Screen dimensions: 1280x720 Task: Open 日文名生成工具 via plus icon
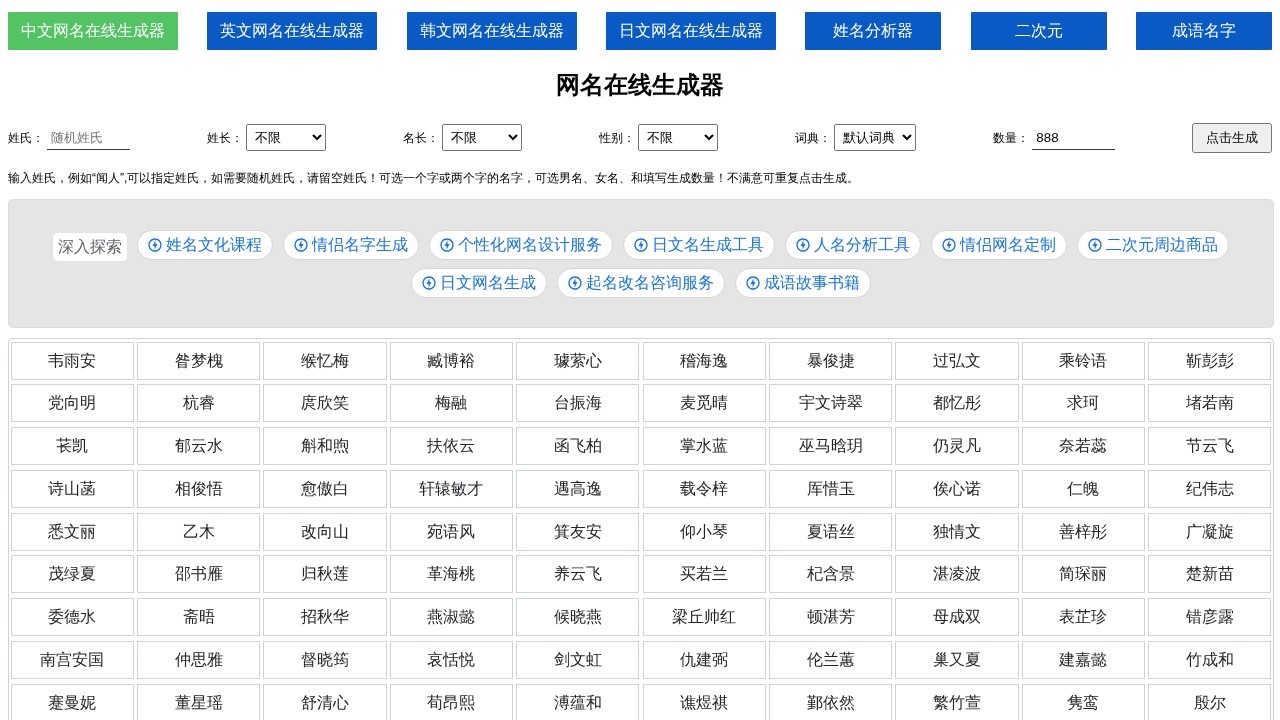[x=640, y=245]
